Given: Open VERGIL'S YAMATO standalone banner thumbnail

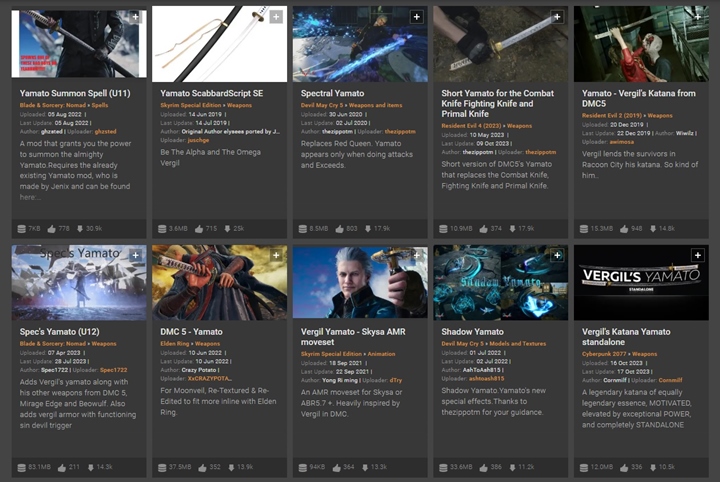Looking at the screenshot, I should coord(641,282).
